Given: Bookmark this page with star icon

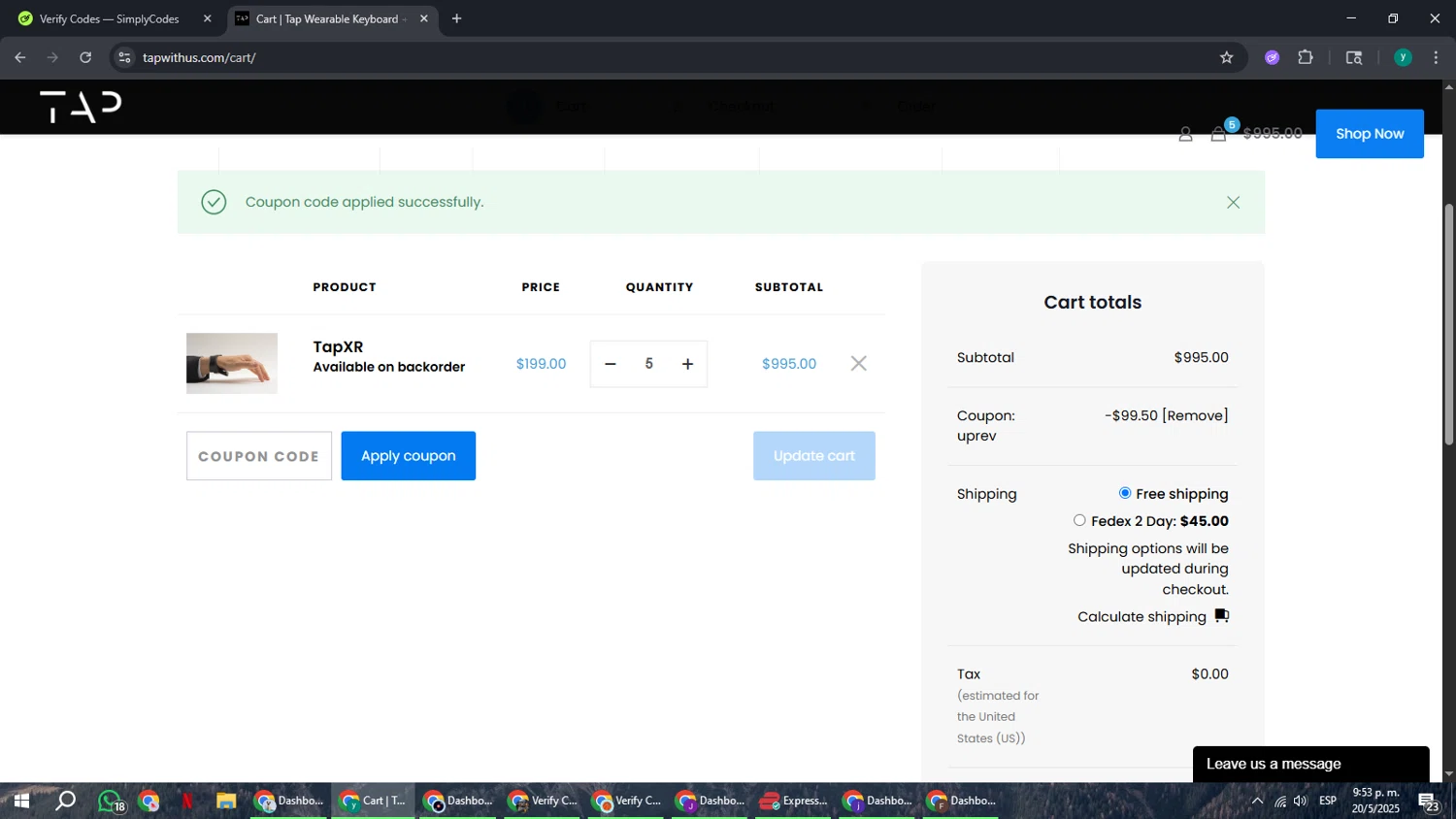Looking at the screenshot, I should (x=1227, y=57).
